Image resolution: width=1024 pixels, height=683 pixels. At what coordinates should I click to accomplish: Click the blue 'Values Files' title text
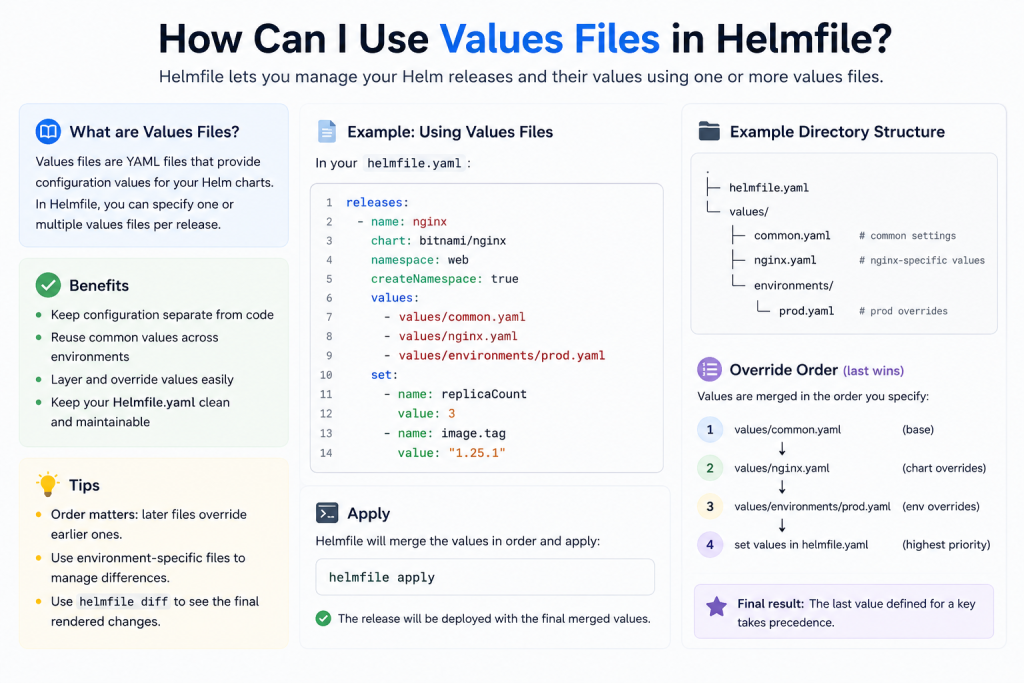tap(549, 39)
